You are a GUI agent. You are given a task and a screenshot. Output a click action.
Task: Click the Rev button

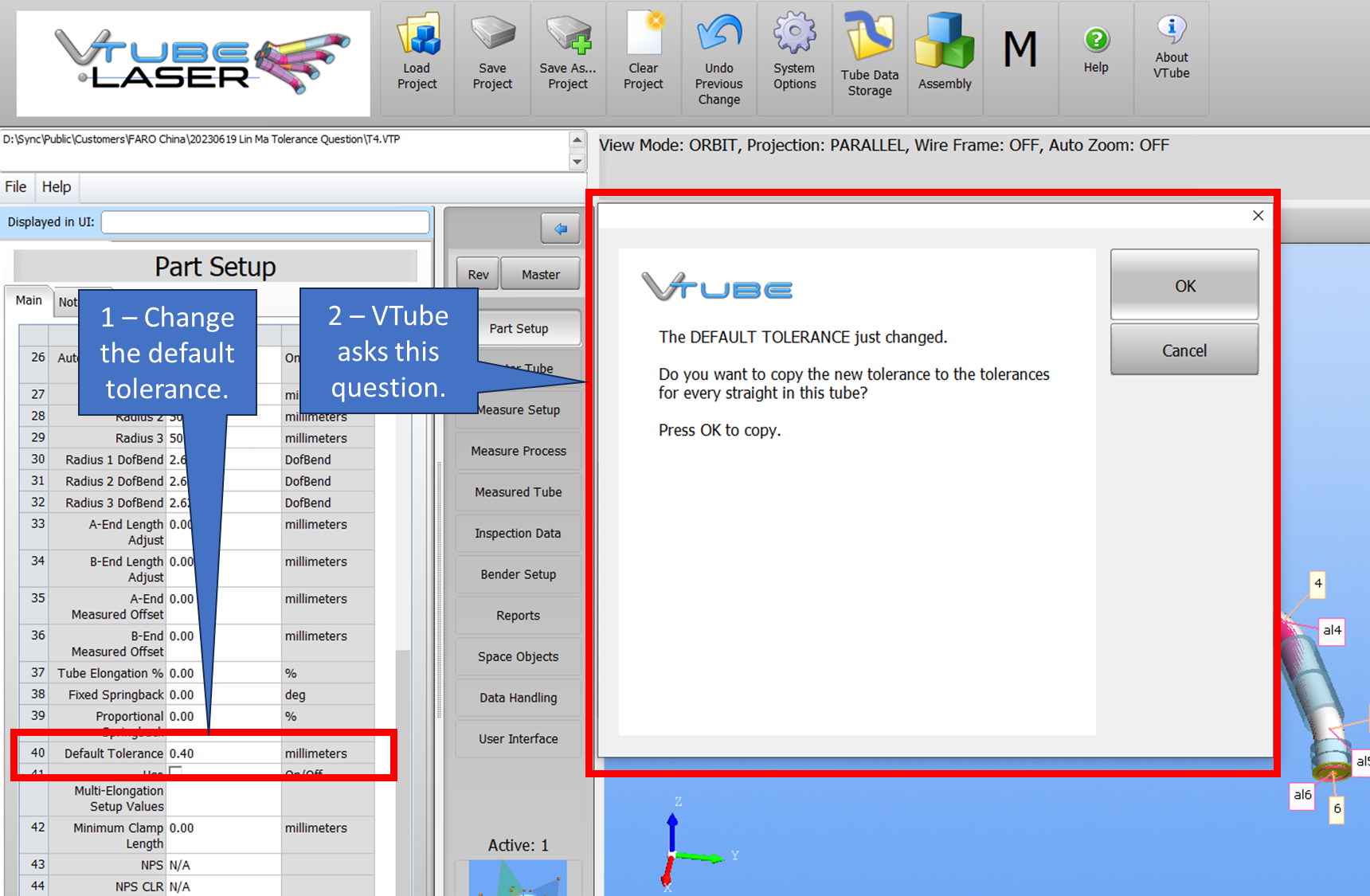coord(478,274)
